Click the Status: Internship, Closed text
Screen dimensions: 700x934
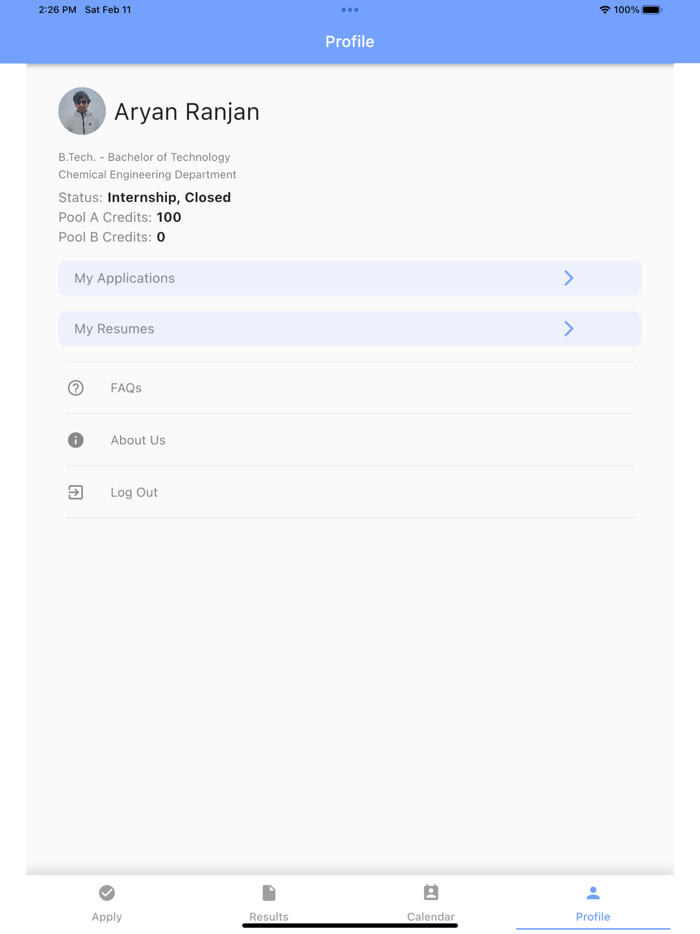click(x=145, y=197)
